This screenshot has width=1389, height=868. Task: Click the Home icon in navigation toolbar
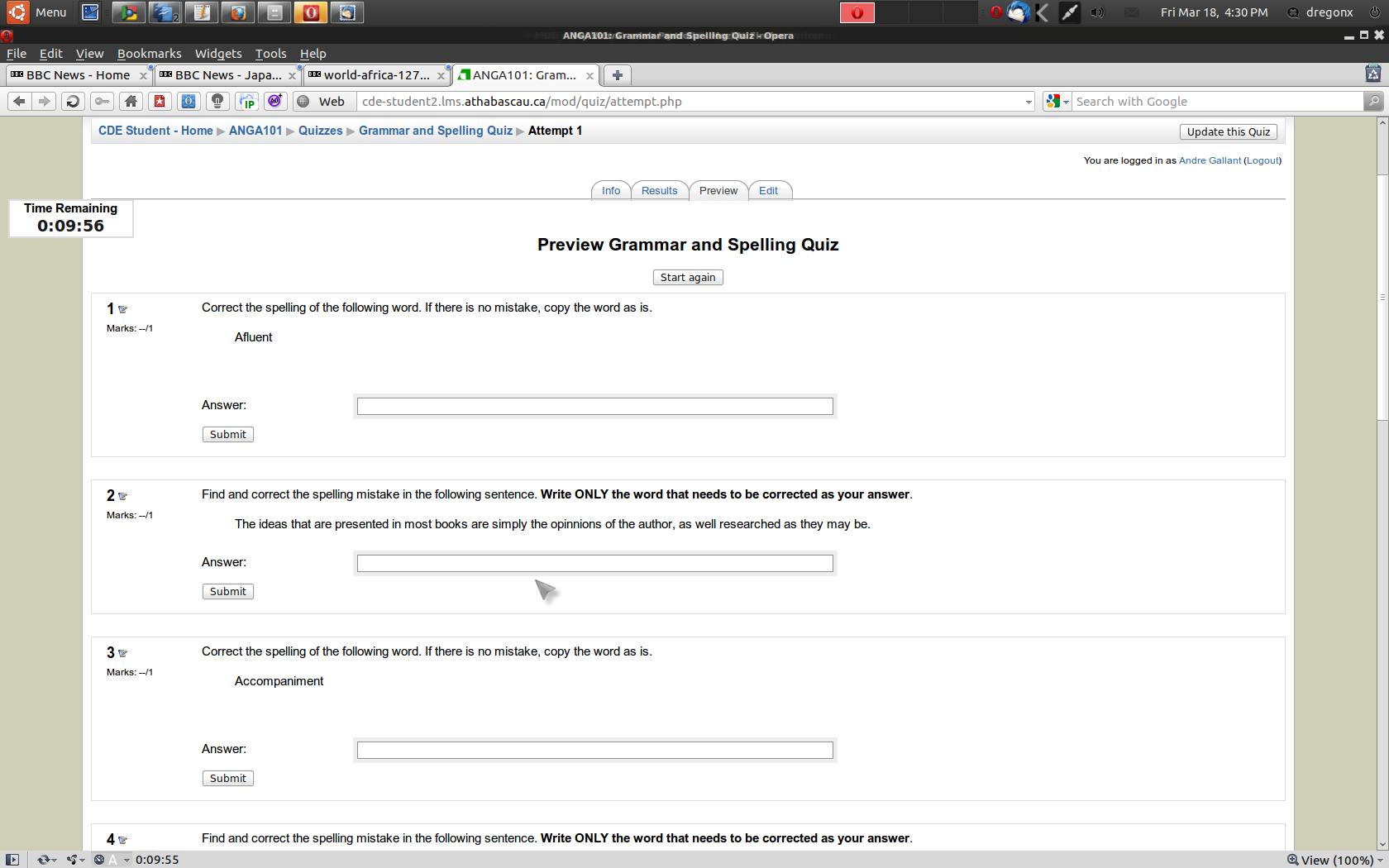tap(131, 101)
